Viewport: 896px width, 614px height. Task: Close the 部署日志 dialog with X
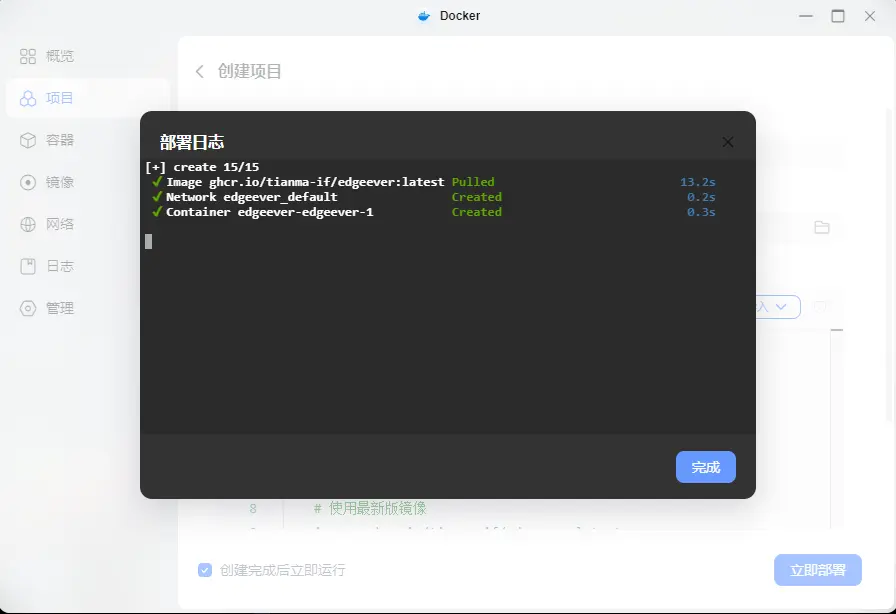click(727, 142)
